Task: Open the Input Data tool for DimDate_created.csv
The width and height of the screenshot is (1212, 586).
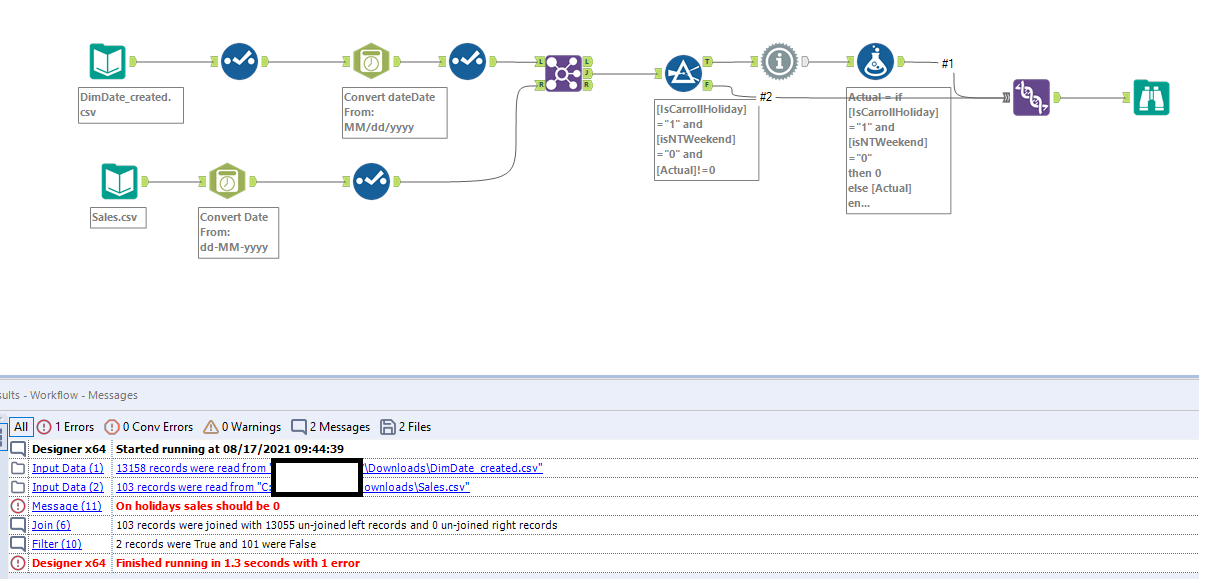Action: [106, 61]
